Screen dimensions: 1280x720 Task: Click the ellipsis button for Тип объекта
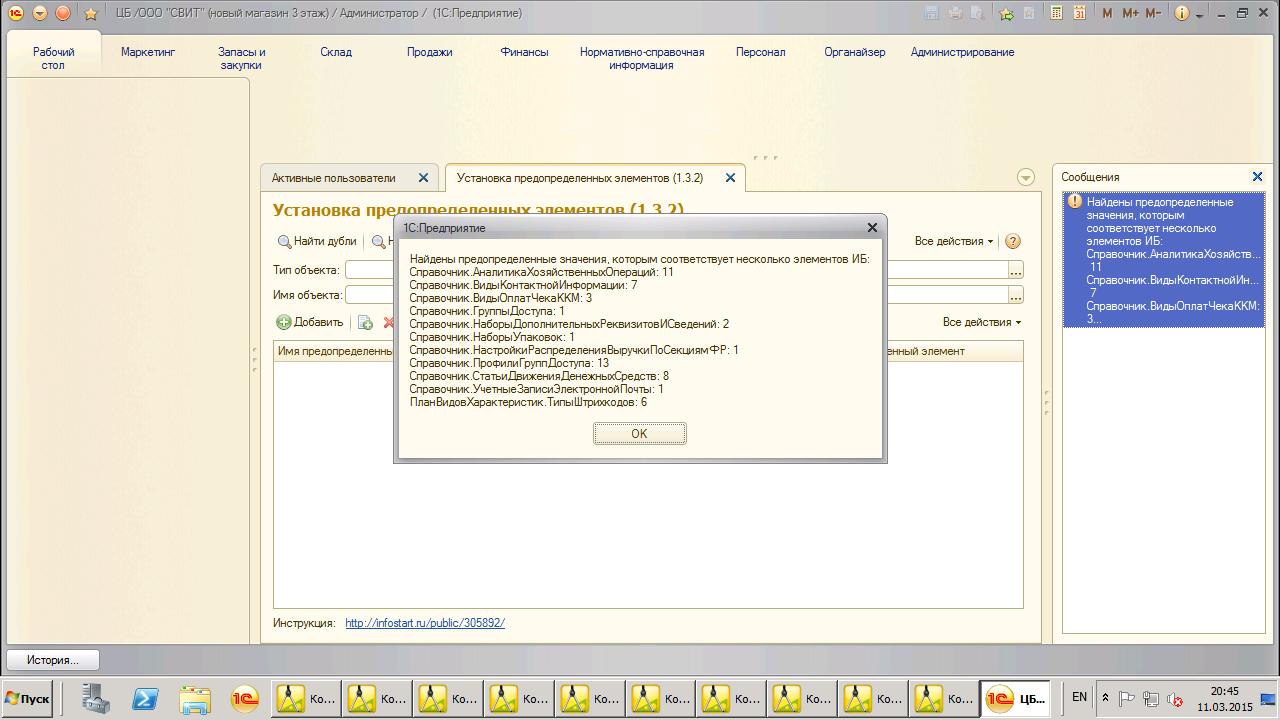click(x=1016, y=270)
